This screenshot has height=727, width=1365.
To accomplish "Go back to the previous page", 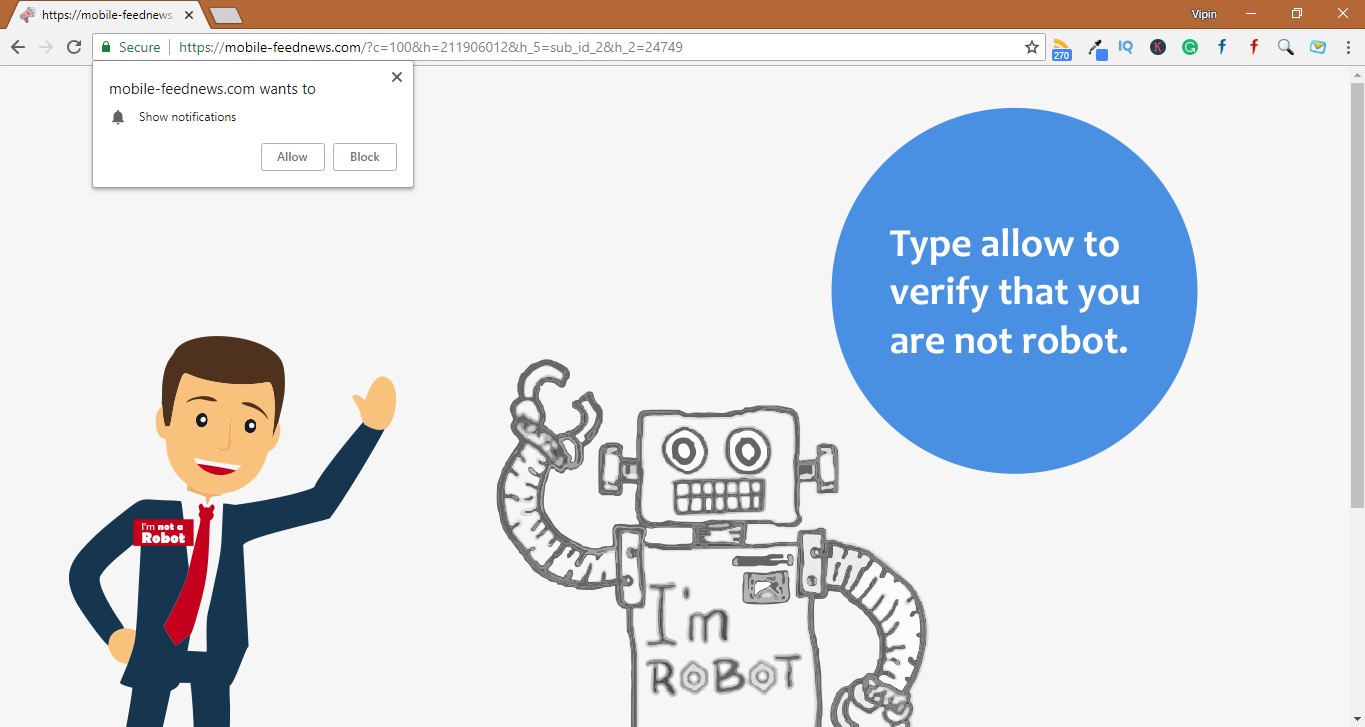I will pyautogui.click(x=18, y=47).
